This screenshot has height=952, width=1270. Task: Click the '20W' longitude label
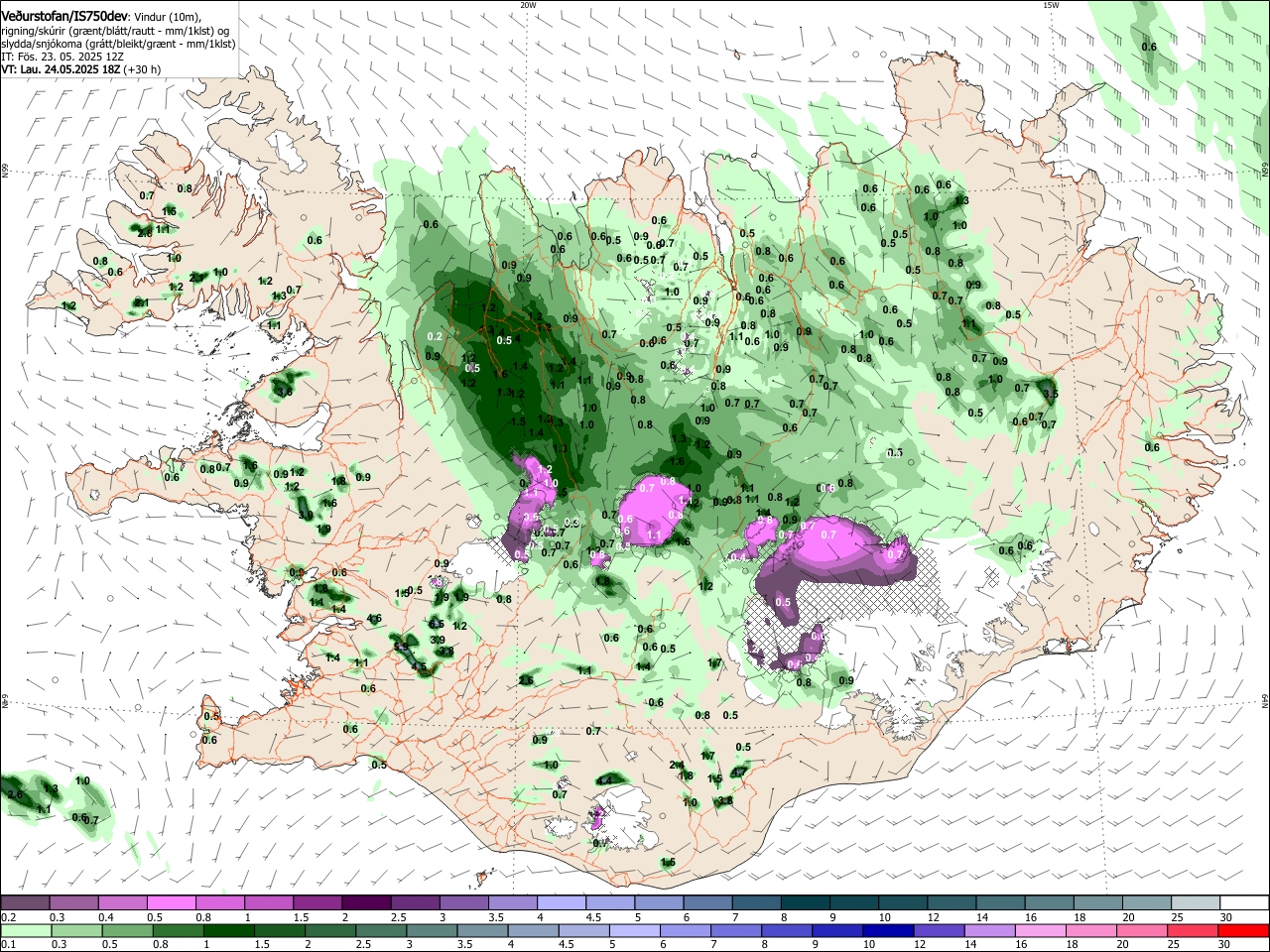point(528,5)
